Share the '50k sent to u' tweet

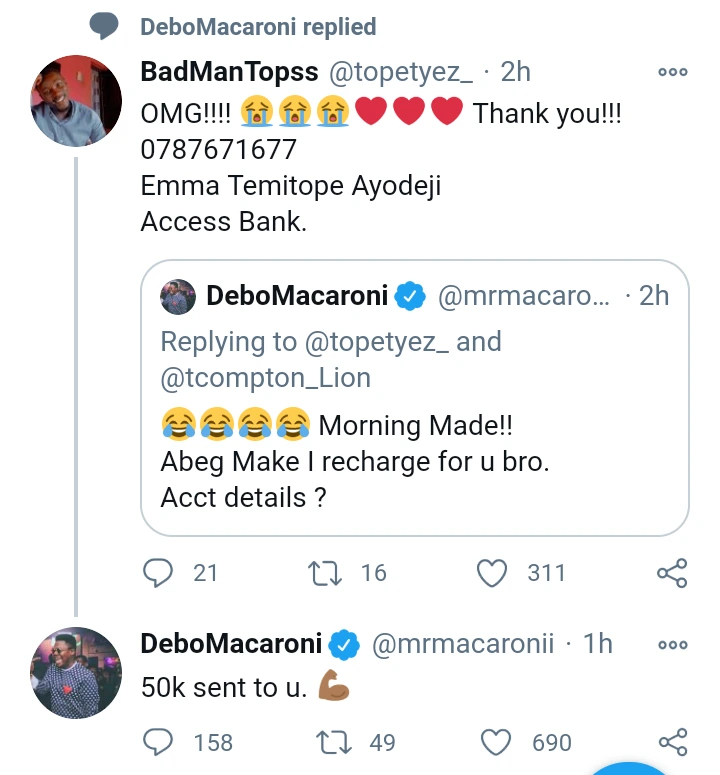tap(671, 742)
